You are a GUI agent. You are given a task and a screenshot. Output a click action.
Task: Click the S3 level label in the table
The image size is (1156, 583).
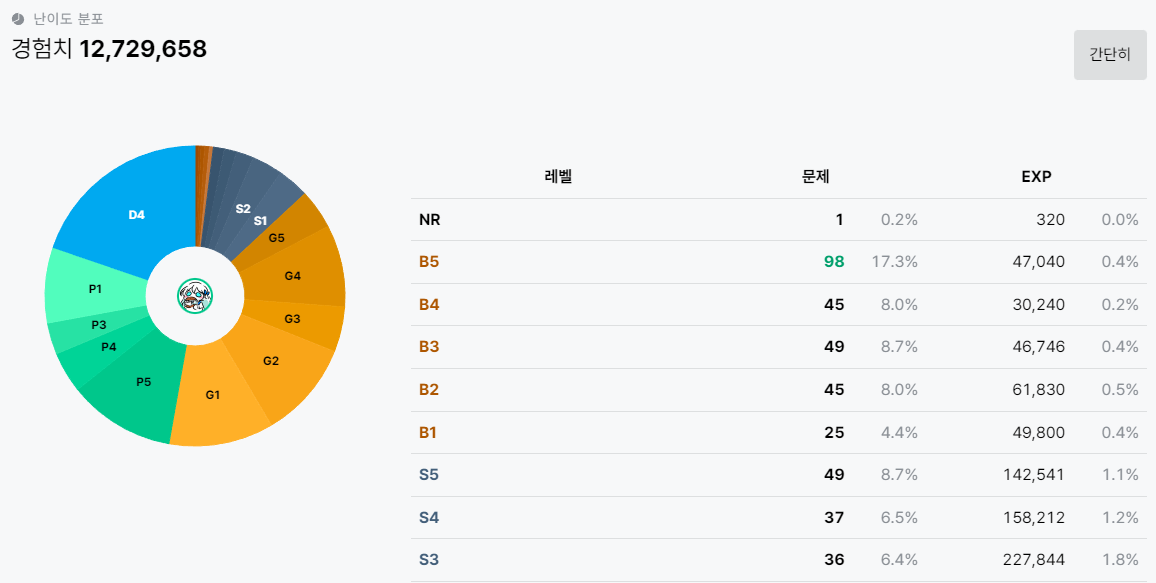[427, 559]
